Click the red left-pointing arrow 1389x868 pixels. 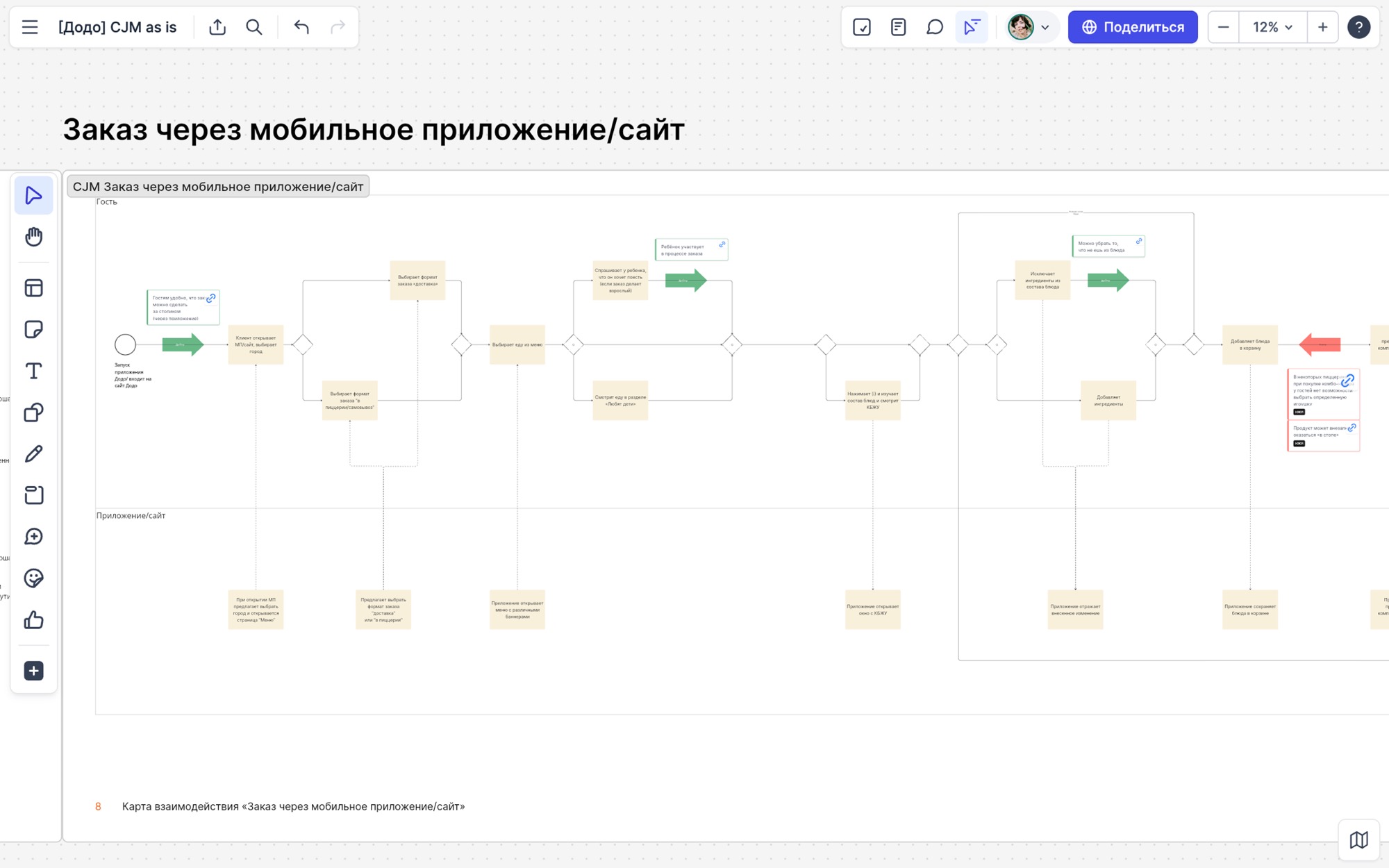(1320, 344)
